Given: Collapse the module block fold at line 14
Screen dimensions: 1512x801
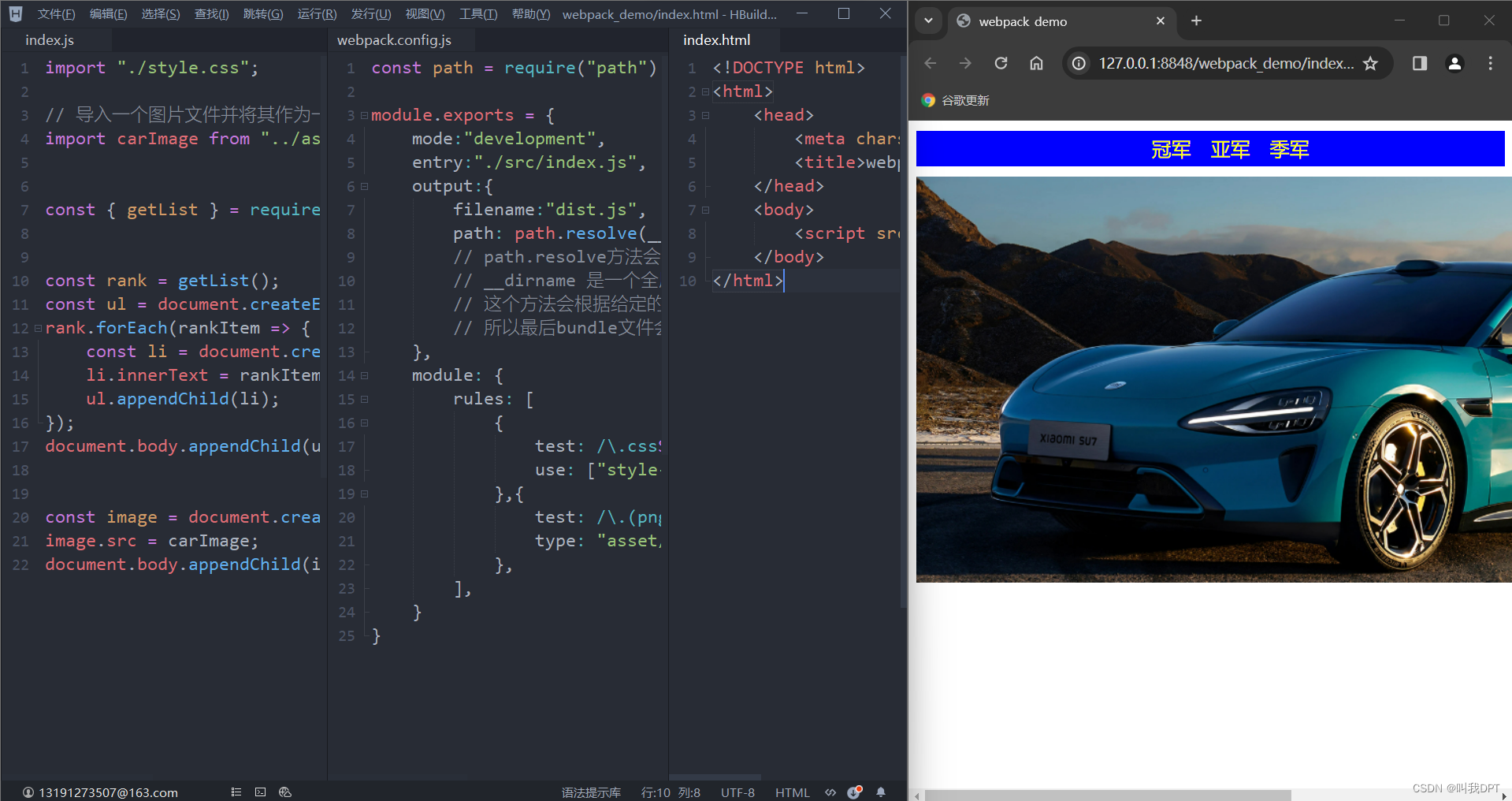Looking at the screenshot, I should [364, 376].
